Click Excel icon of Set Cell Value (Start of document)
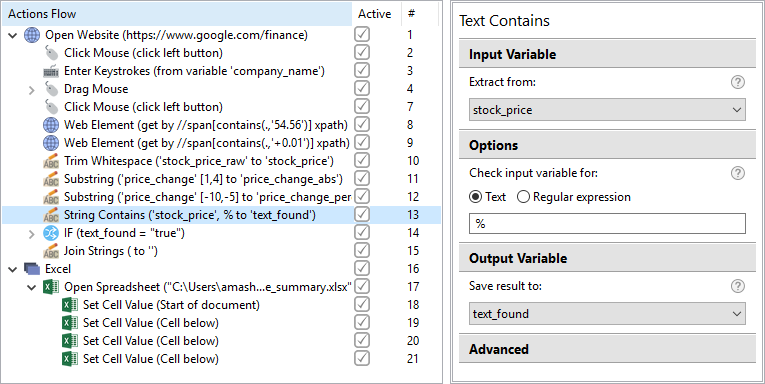Viewport: 765px width, 384px height. coord(70,305)
